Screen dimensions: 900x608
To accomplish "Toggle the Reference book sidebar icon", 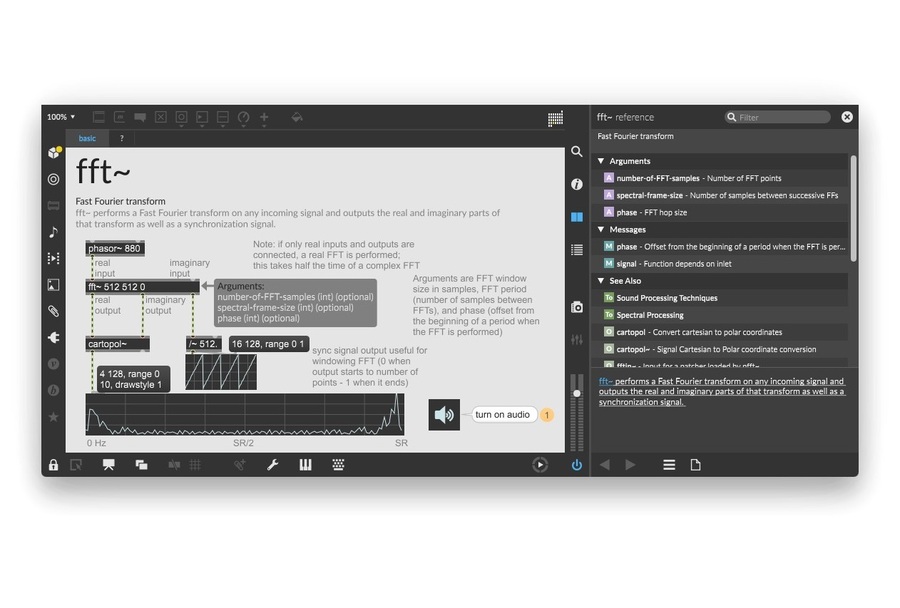I will (577, 217).
